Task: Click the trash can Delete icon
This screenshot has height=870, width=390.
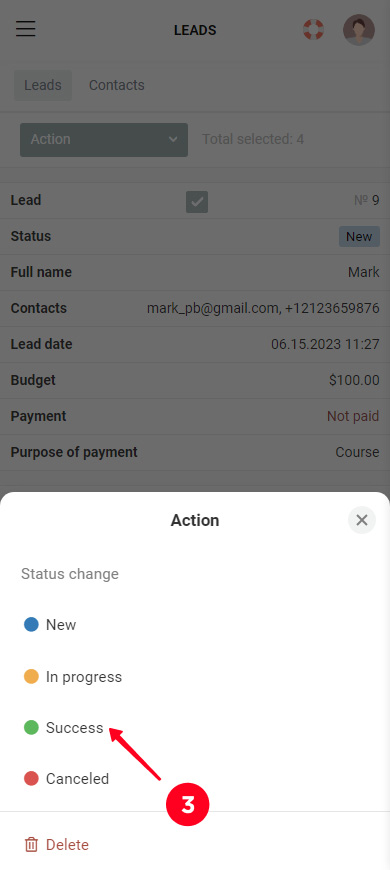Action: coord(32,845)
